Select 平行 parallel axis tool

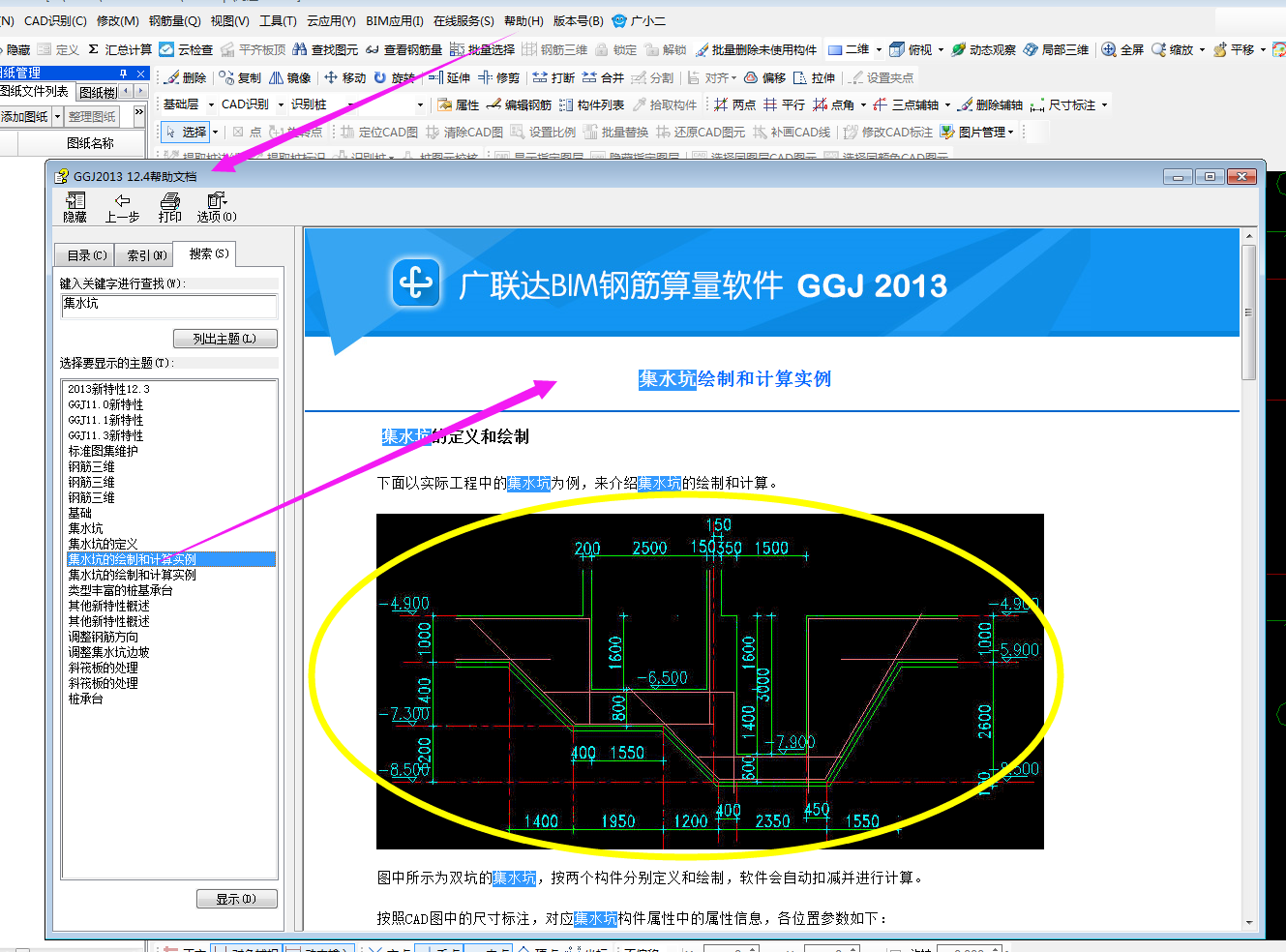point(784,104)
